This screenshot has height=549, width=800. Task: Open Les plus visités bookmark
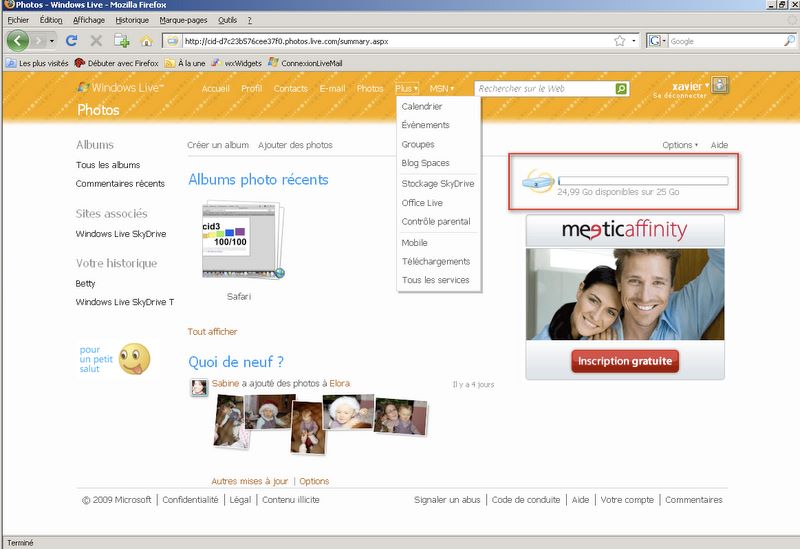(x=37, y=63)
